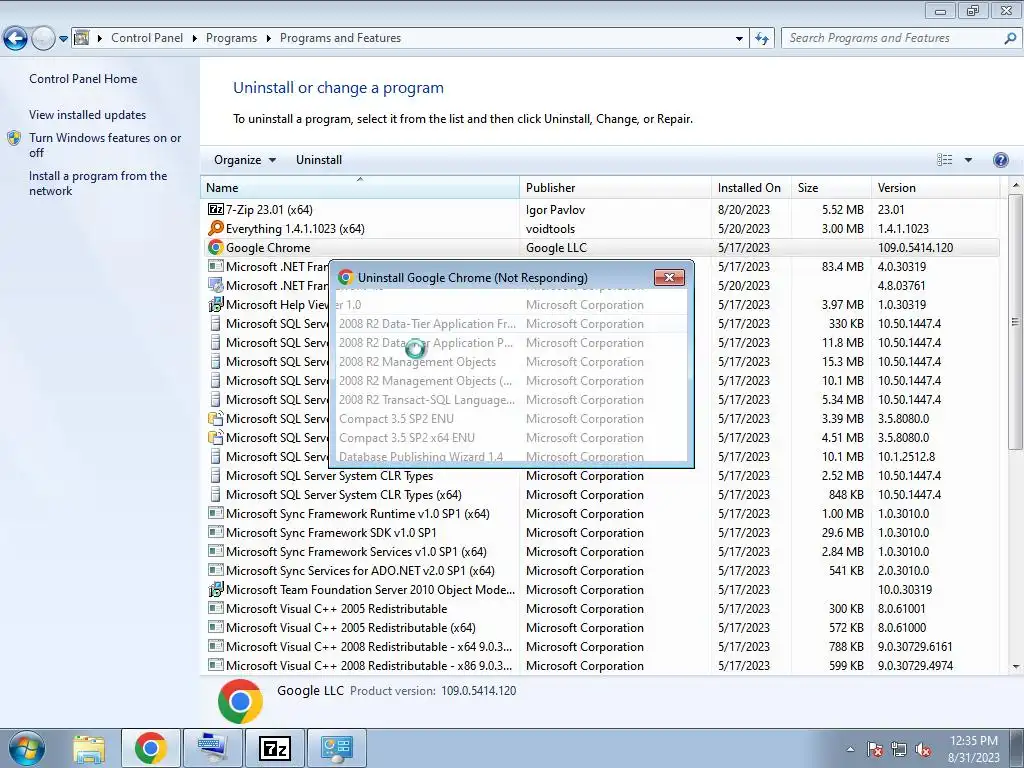Click the scrollbar down arrow
Image resolution: width=1024 pixels, height=768 pixels.
click(1015, 667)
